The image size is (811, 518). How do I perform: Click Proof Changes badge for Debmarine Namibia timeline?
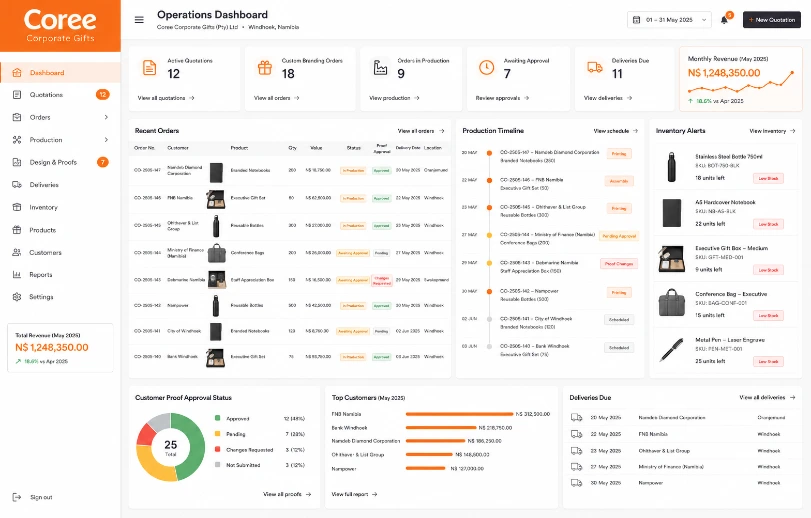(619, 264)
